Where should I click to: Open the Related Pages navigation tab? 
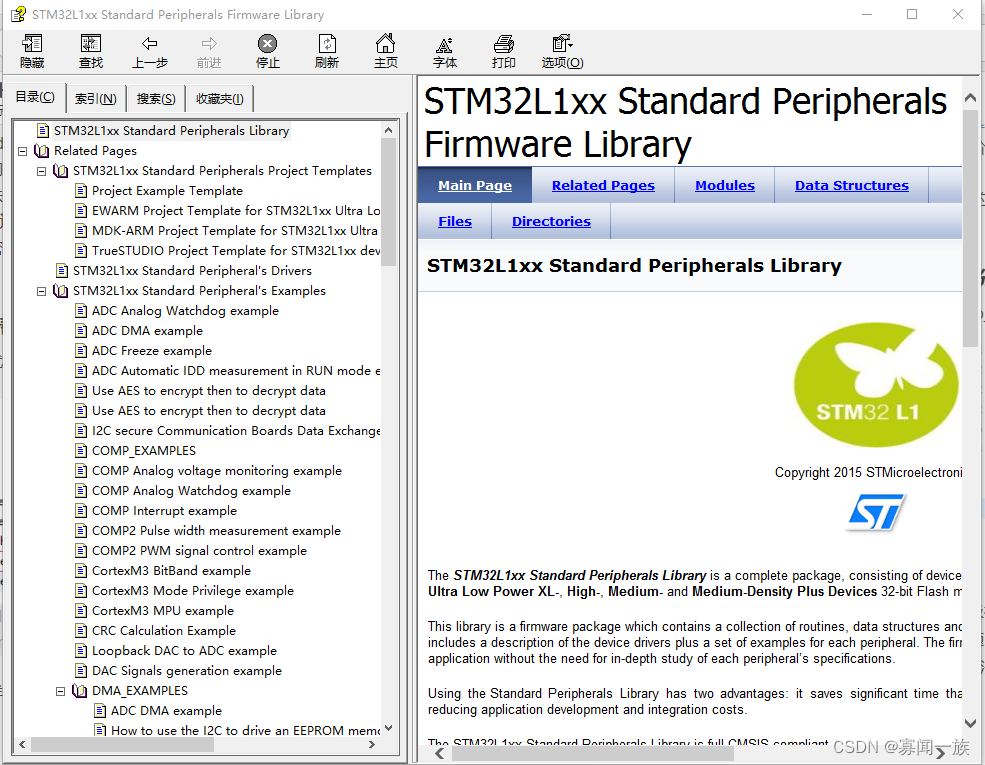(603, 185)
